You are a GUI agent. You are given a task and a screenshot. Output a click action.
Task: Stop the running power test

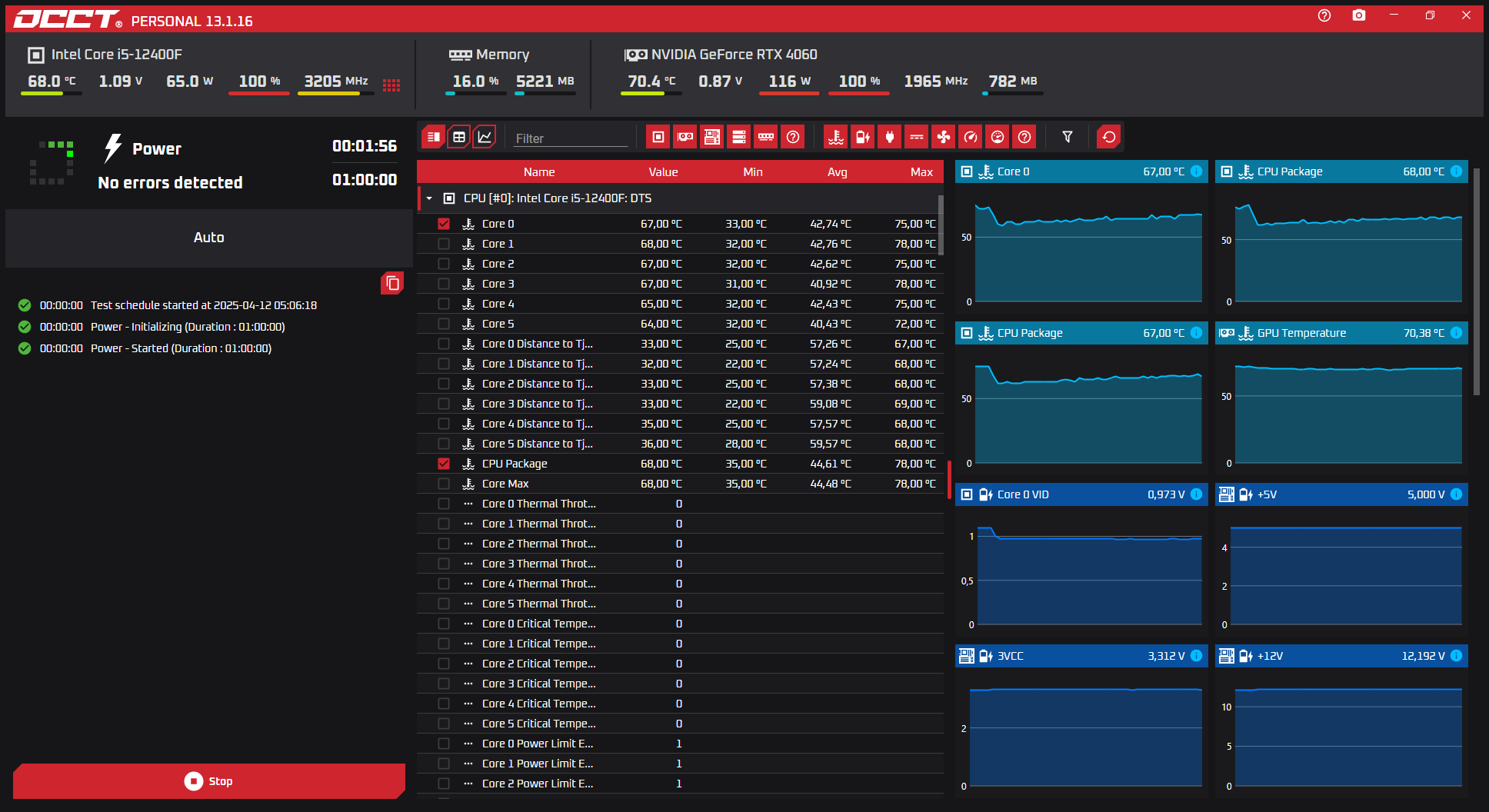click(208, 781)
